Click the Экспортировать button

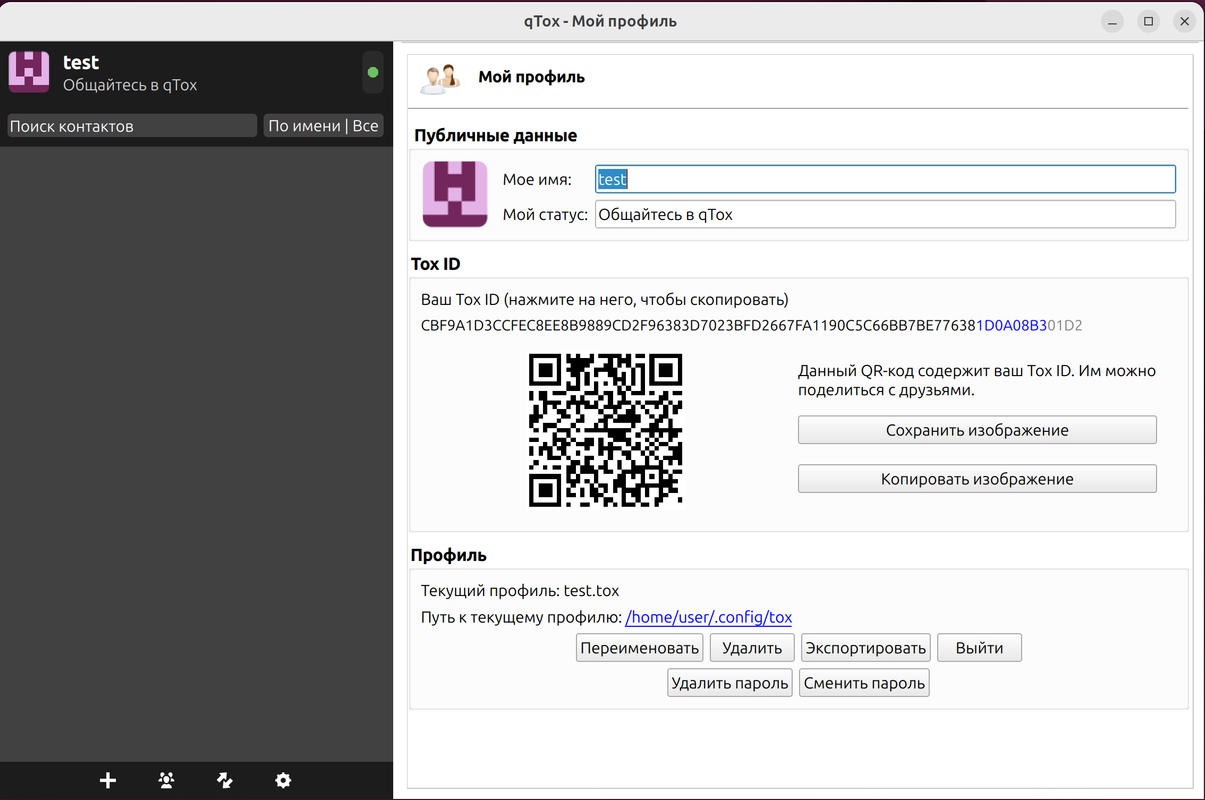pos(866,648)
